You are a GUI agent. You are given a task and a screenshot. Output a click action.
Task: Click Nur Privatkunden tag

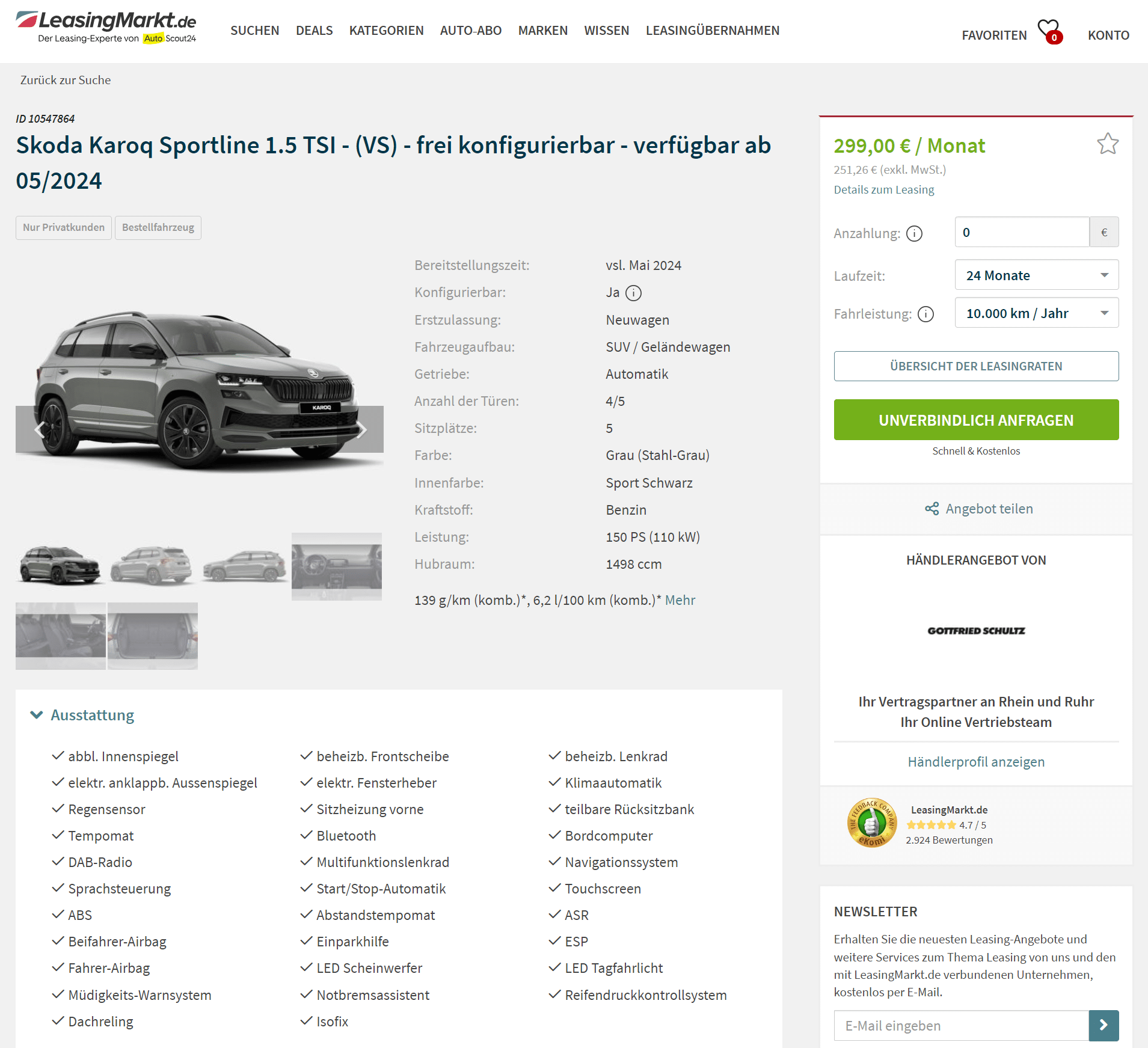tap(64, 227)
